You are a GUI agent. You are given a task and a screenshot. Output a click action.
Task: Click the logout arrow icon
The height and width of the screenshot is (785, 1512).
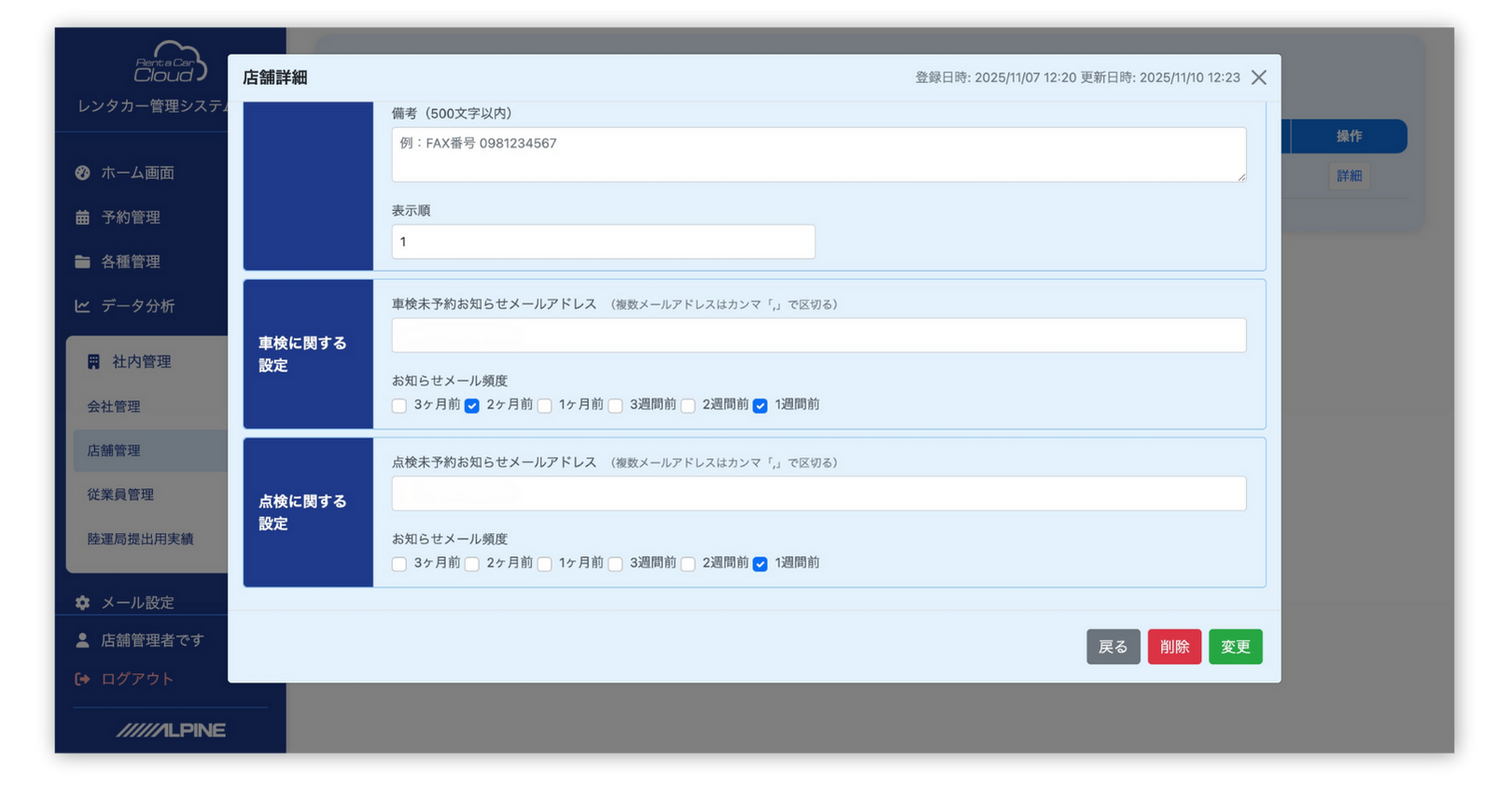click(x=82, y=680)
